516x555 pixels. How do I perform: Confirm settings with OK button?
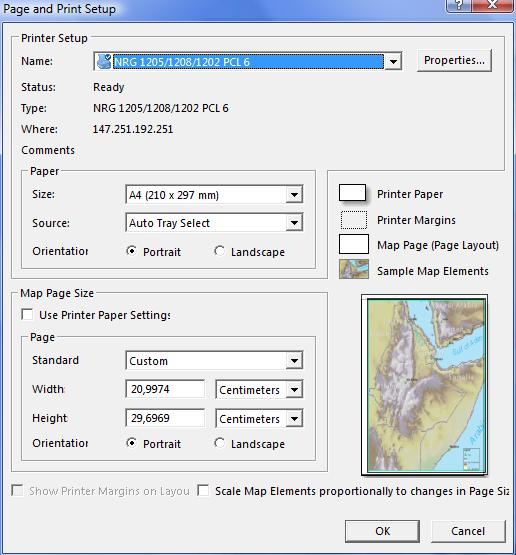coord(383,531)
